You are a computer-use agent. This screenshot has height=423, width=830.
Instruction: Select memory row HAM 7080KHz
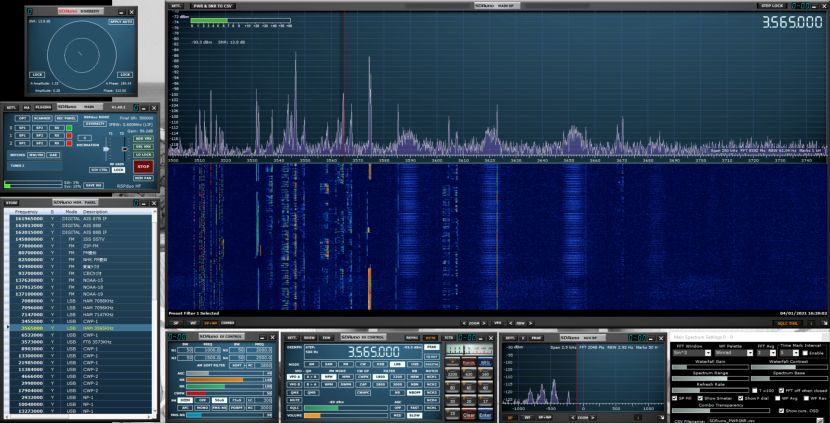tap(79, 300)
